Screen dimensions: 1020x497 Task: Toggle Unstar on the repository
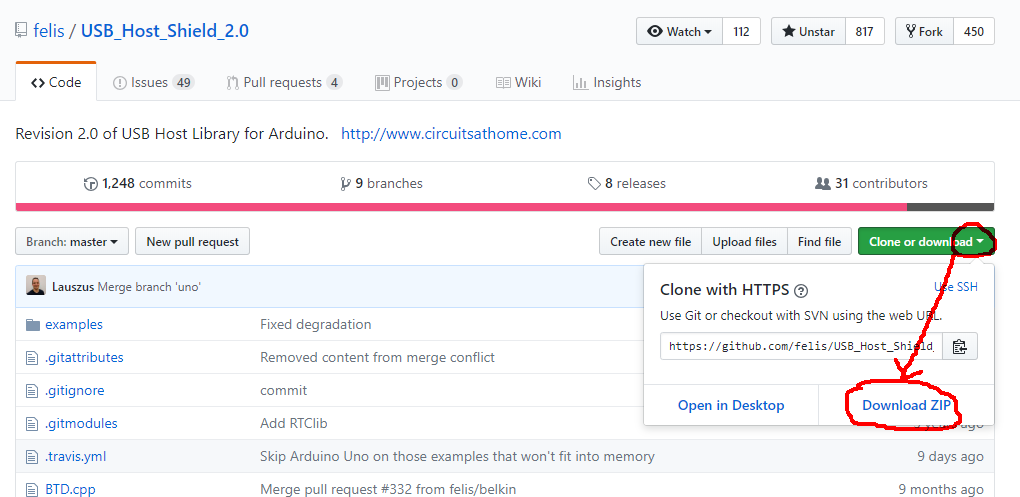coord(808,31)
